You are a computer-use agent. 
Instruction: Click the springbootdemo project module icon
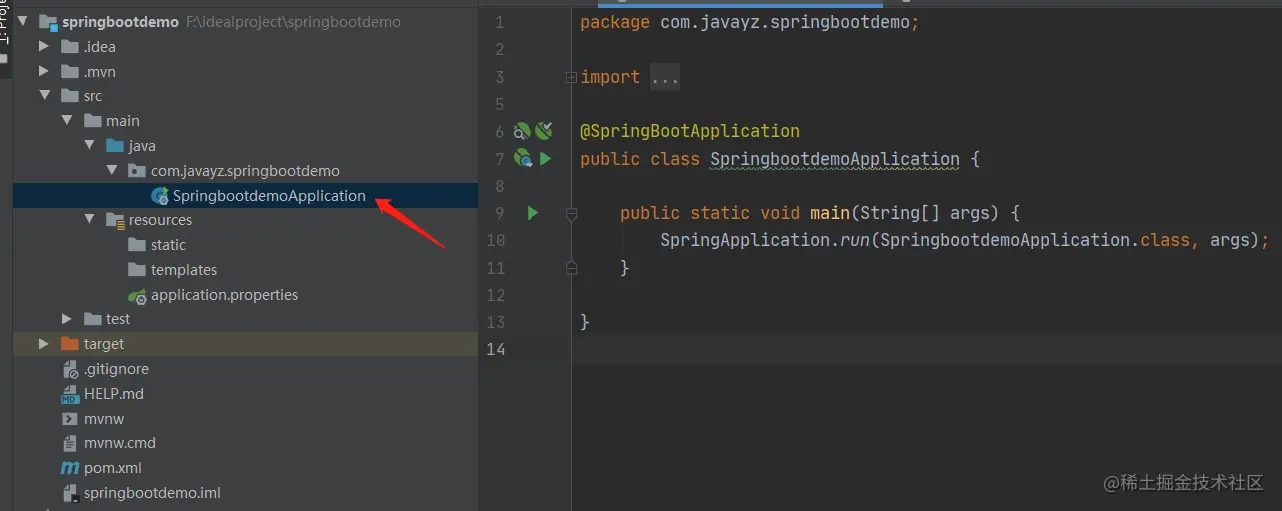pyautogui.click(x=48, y=22)
